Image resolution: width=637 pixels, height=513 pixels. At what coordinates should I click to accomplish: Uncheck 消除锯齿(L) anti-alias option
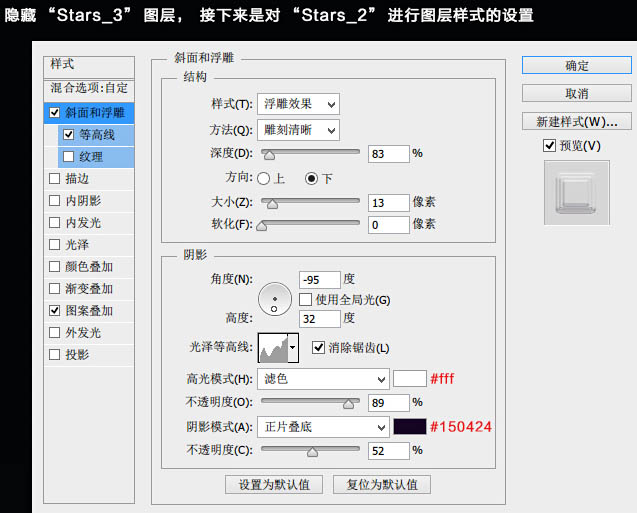click(318, 347)
